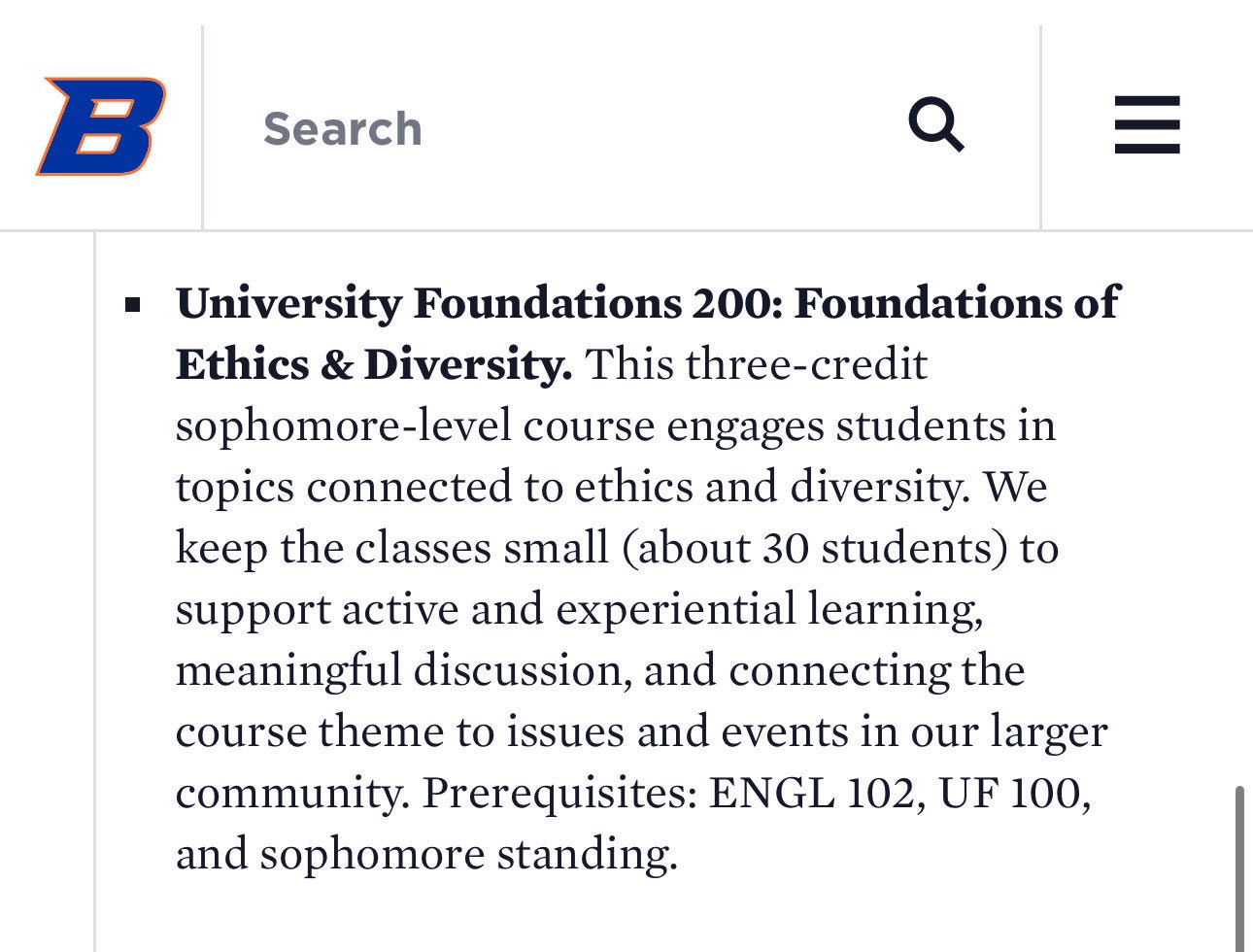Viewport: 1253px width, 952px height.
Task: Click the '(about 30 students)' parenthetical
Action: click(816, 549)
